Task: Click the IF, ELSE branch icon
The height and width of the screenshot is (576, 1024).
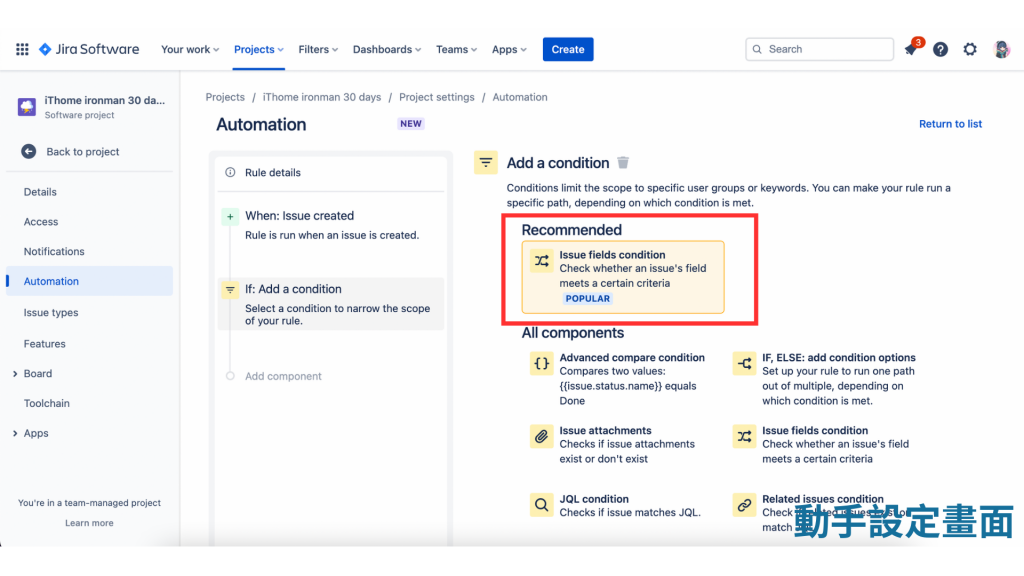Action: coord(744,364)
